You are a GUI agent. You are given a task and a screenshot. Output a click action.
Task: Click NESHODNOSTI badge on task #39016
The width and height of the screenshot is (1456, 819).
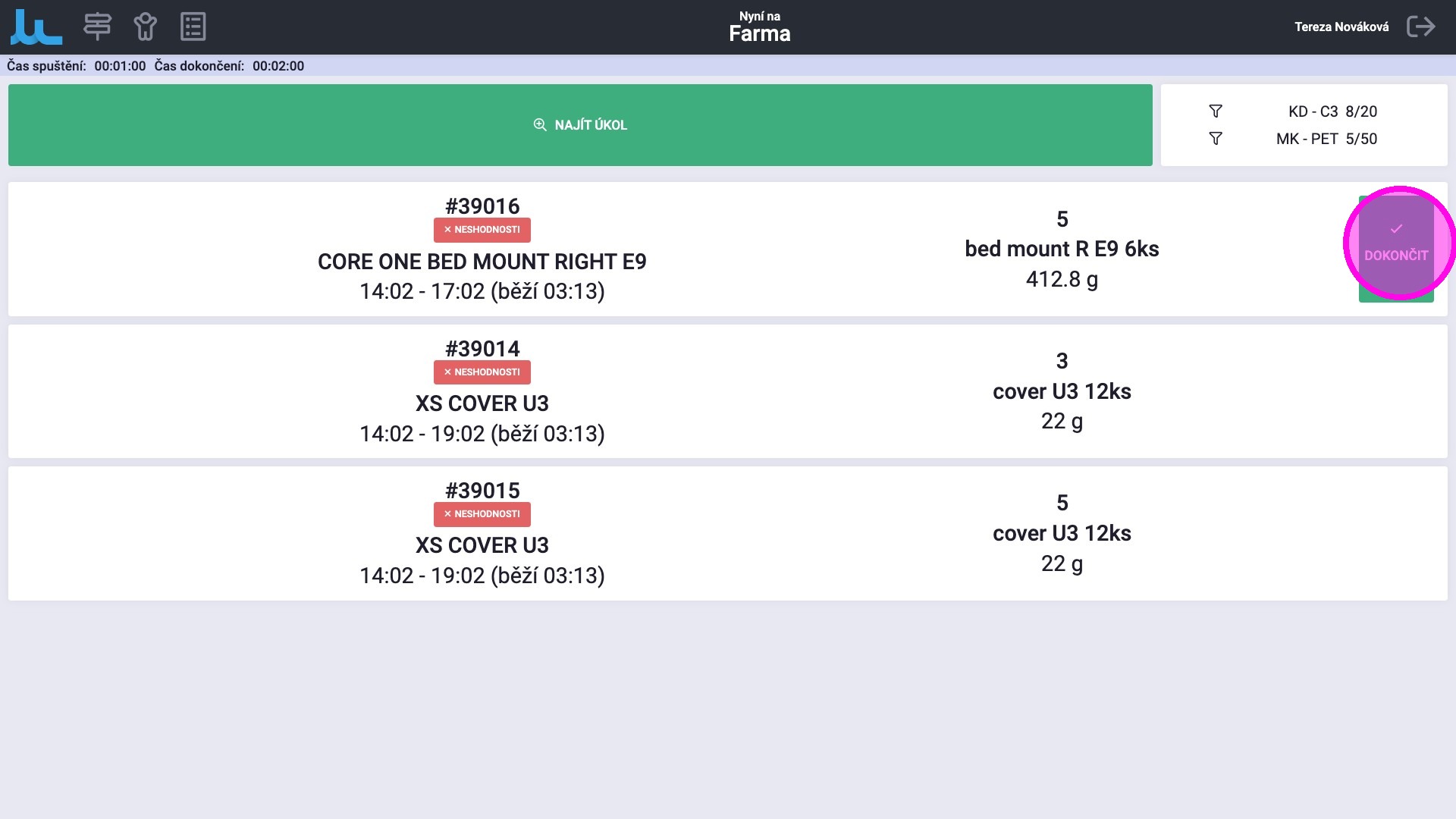[x=482, y=230]
